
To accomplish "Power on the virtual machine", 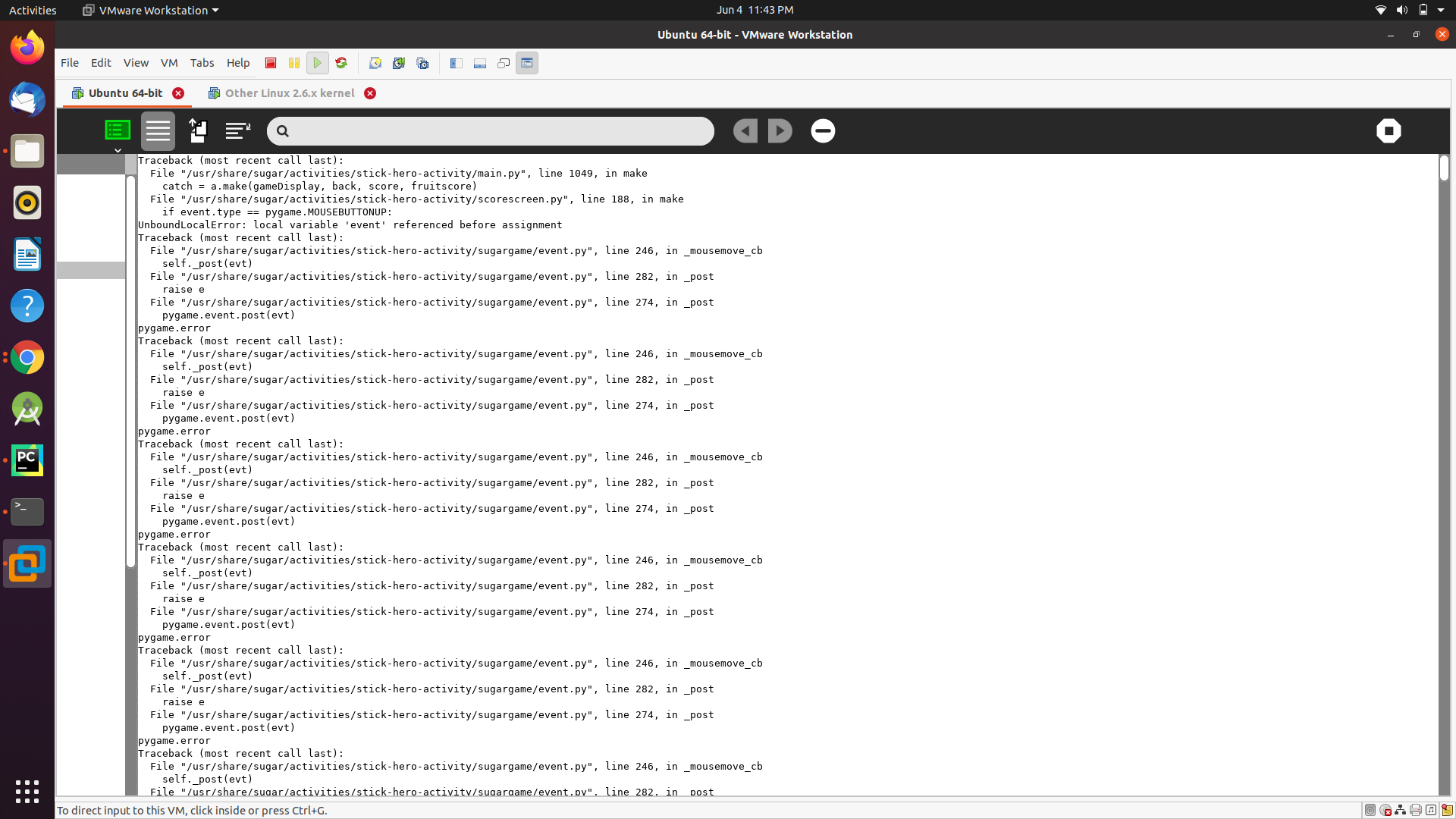I will click(x=318, y=63).
